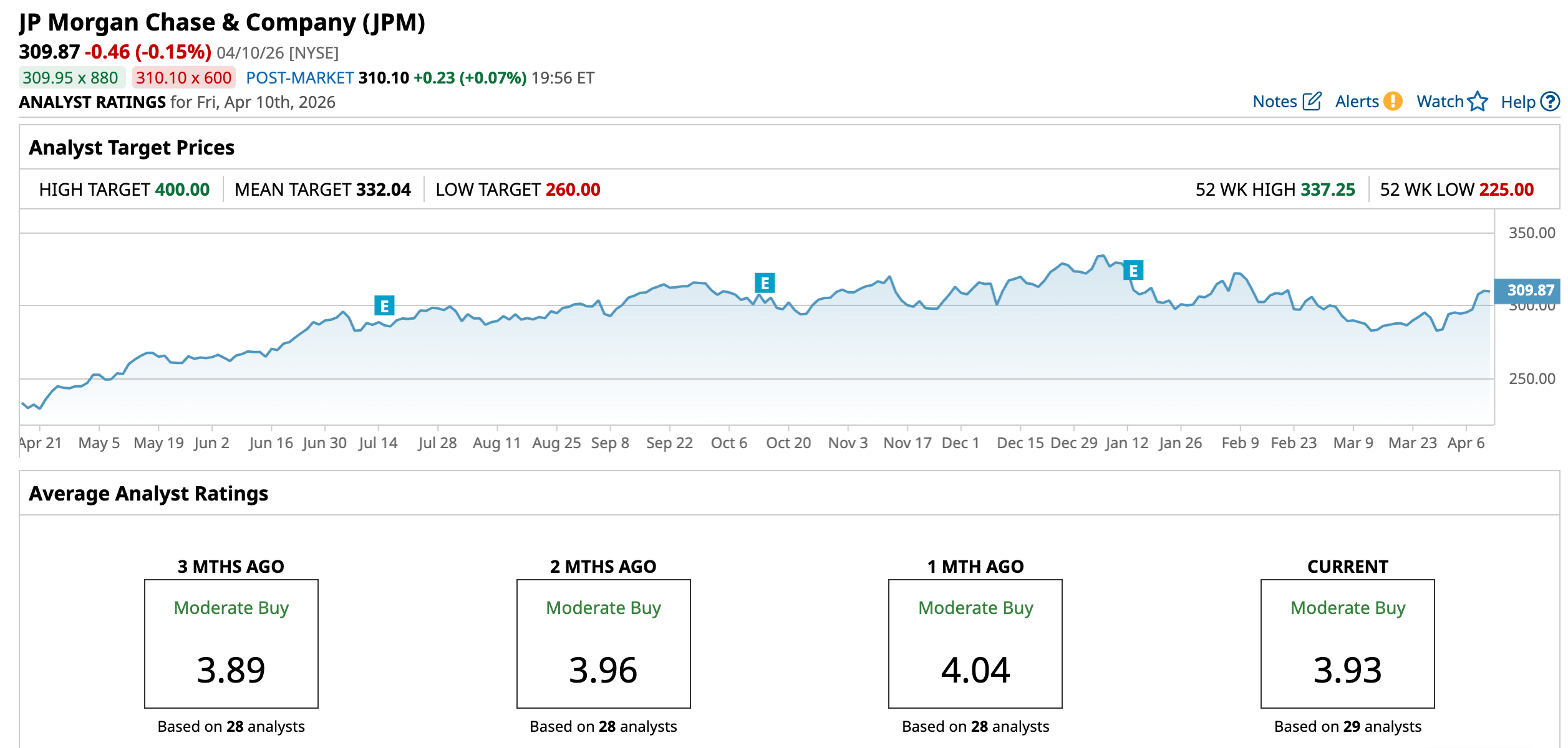Select the 2 MTHS AGO rating box

coord(603,644)
